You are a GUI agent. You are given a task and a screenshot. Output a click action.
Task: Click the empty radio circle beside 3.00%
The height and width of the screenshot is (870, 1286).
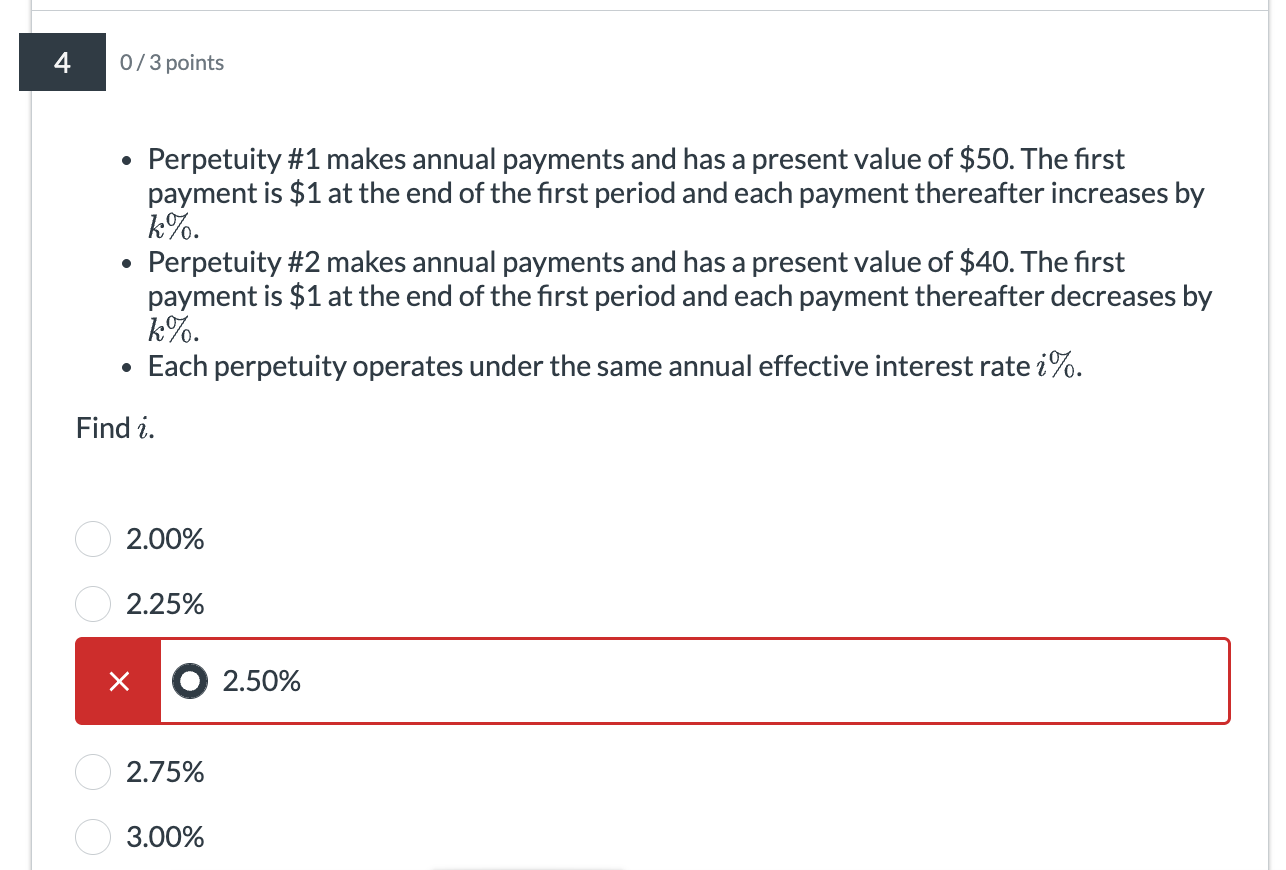tap(92, 837)
